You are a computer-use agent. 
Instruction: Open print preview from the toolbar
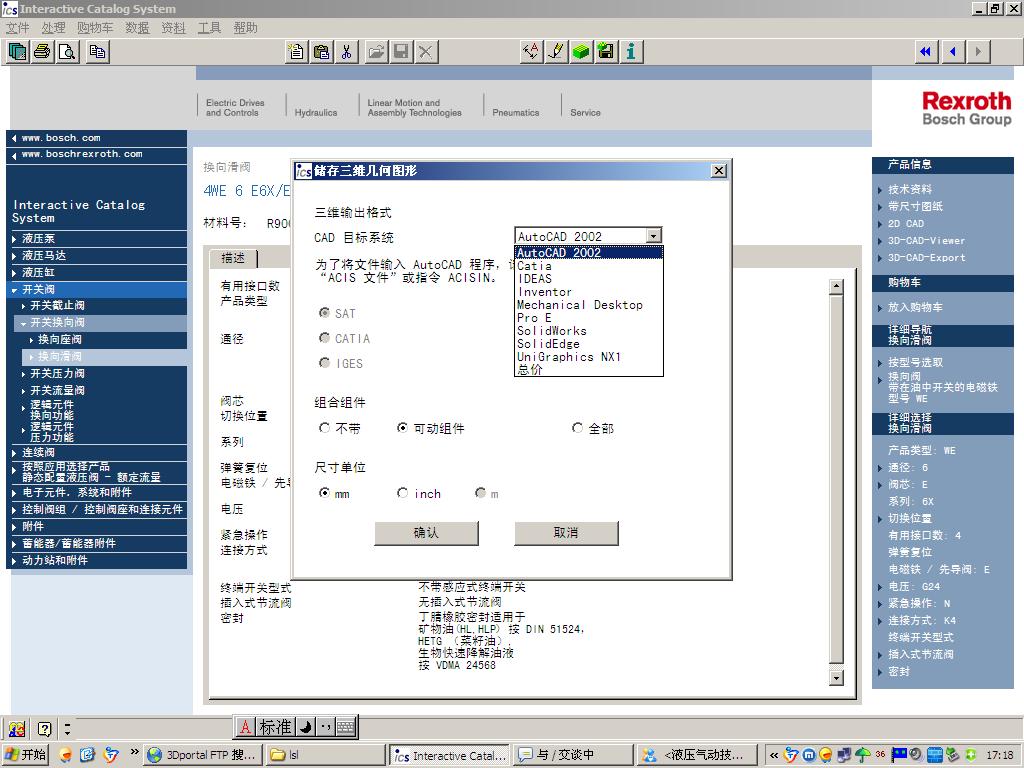[x=68, y=52]
